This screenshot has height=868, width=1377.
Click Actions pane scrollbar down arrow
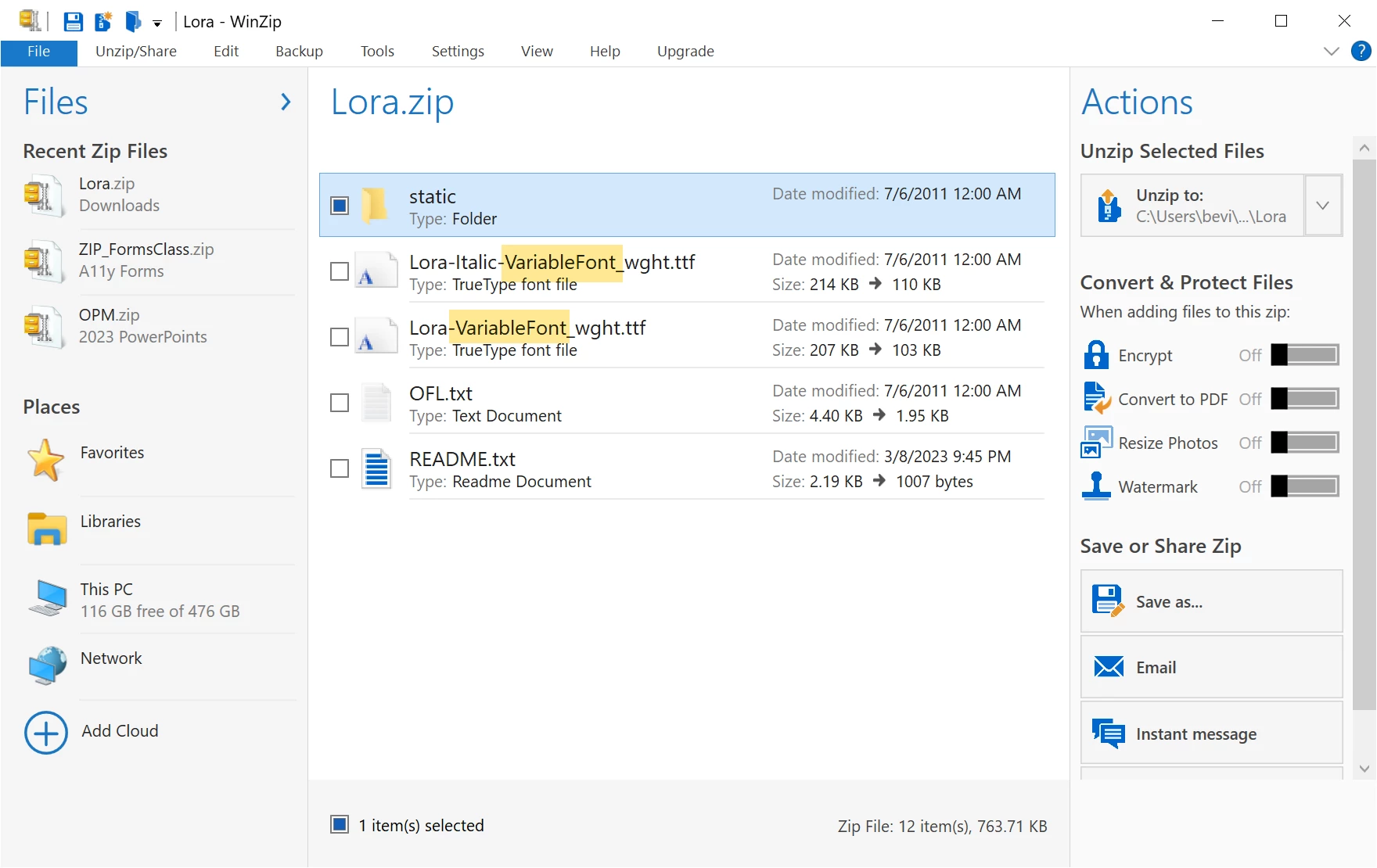[1364, 769]
